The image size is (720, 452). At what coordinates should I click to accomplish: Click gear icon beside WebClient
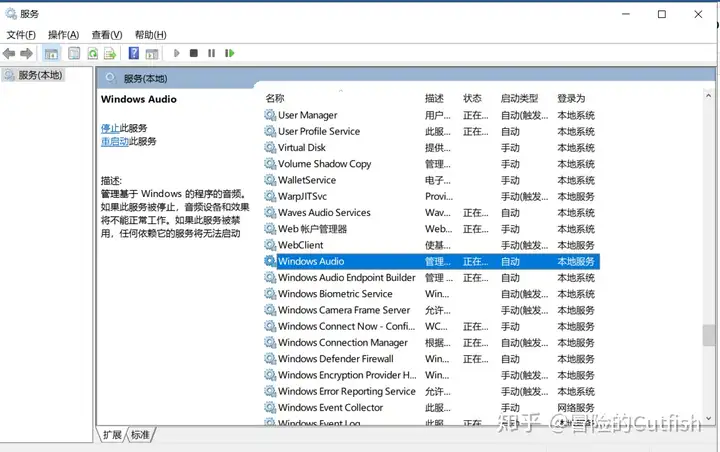[270, 245]
